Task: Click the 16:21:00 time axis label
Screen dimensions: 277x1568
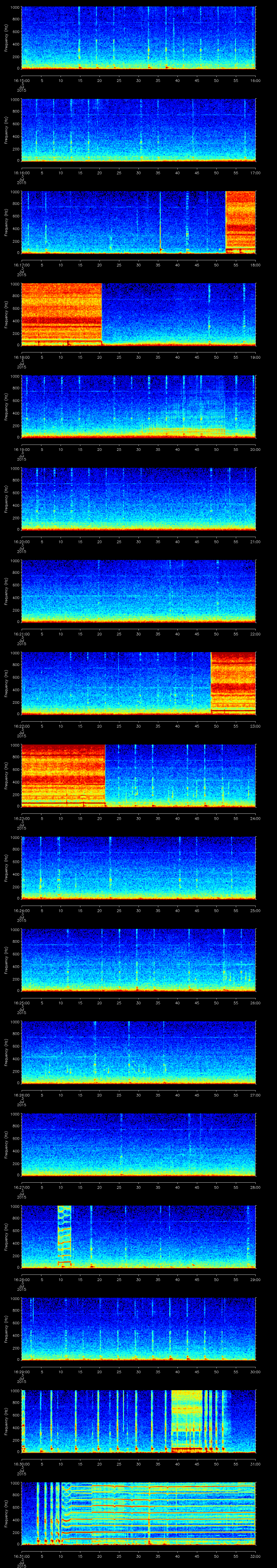Action: coord(22,634)
